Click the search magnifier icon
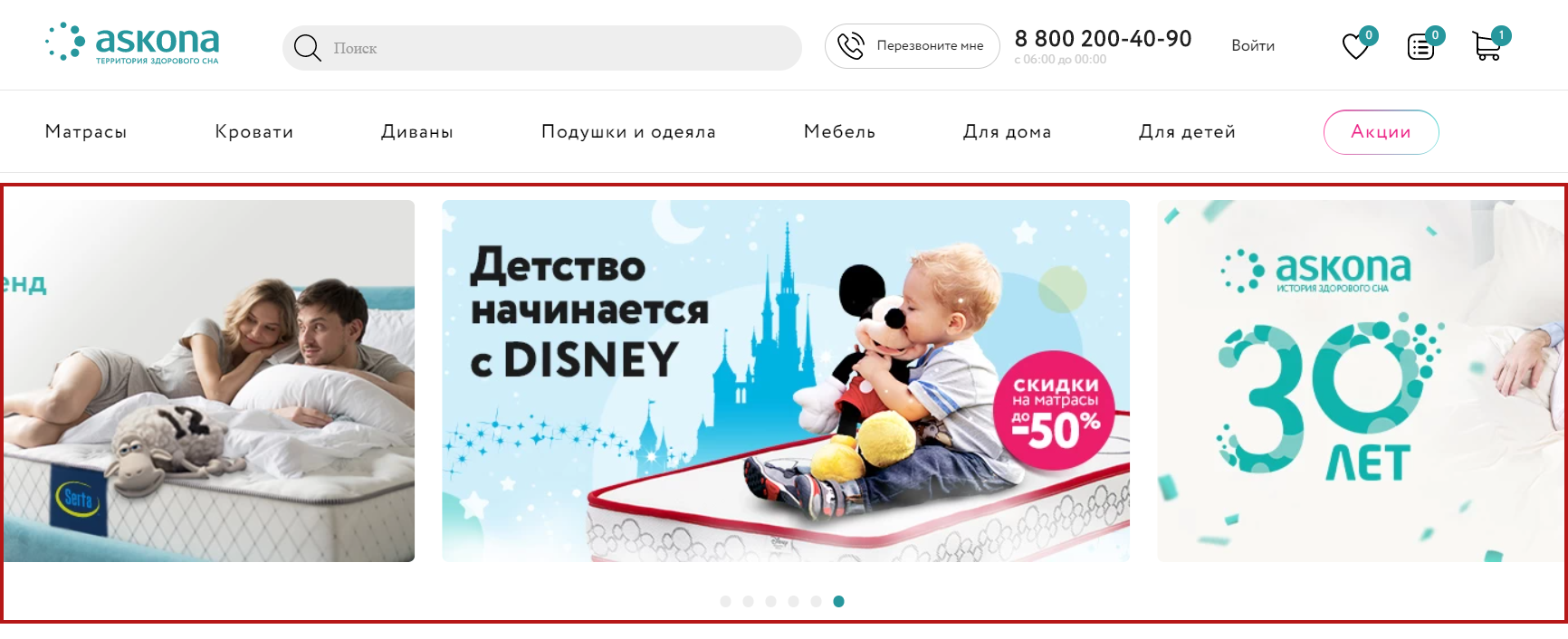This screenshot has height=639, width=1568. click(308, 48)
